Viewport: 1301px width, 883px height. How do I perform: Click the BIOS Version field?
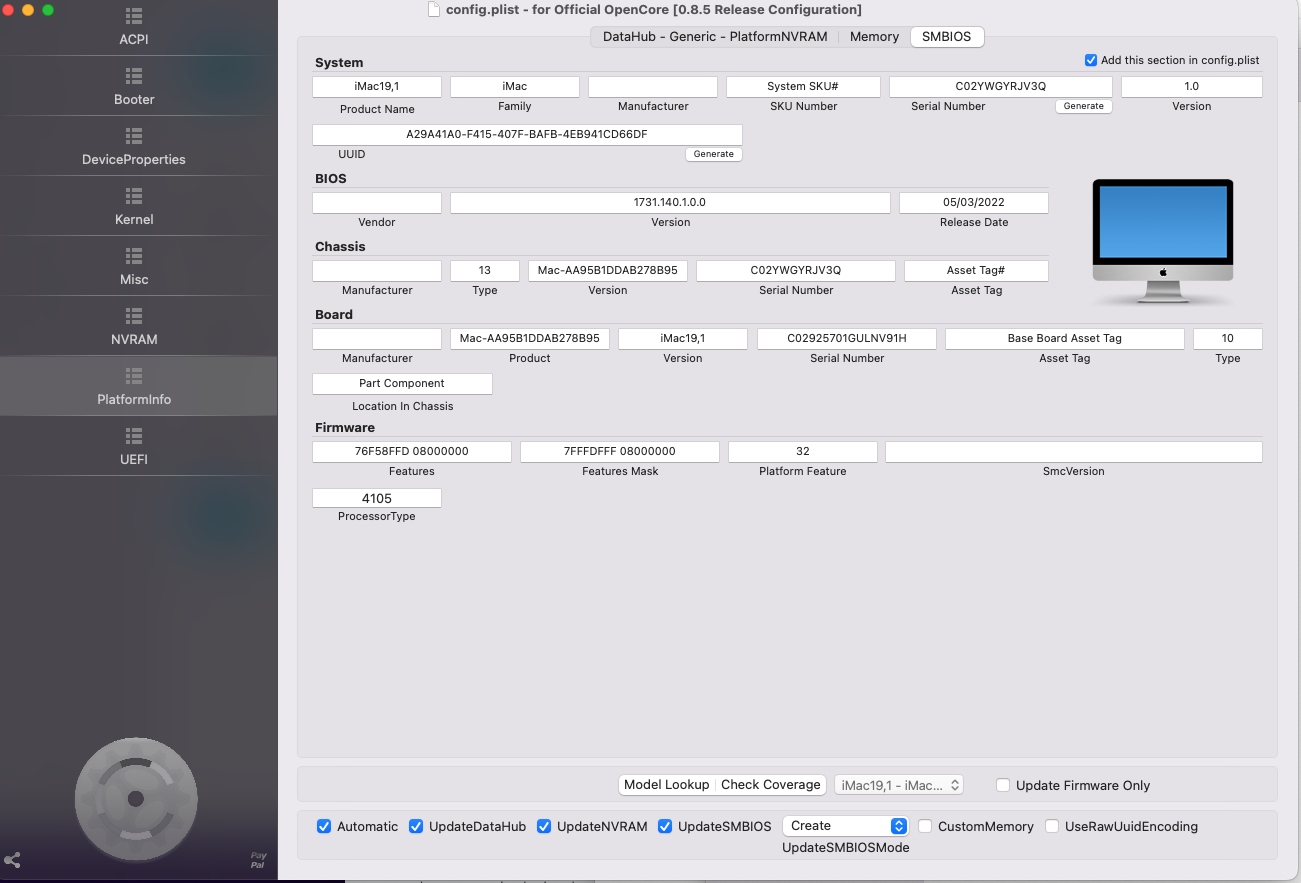click(670, 203)
